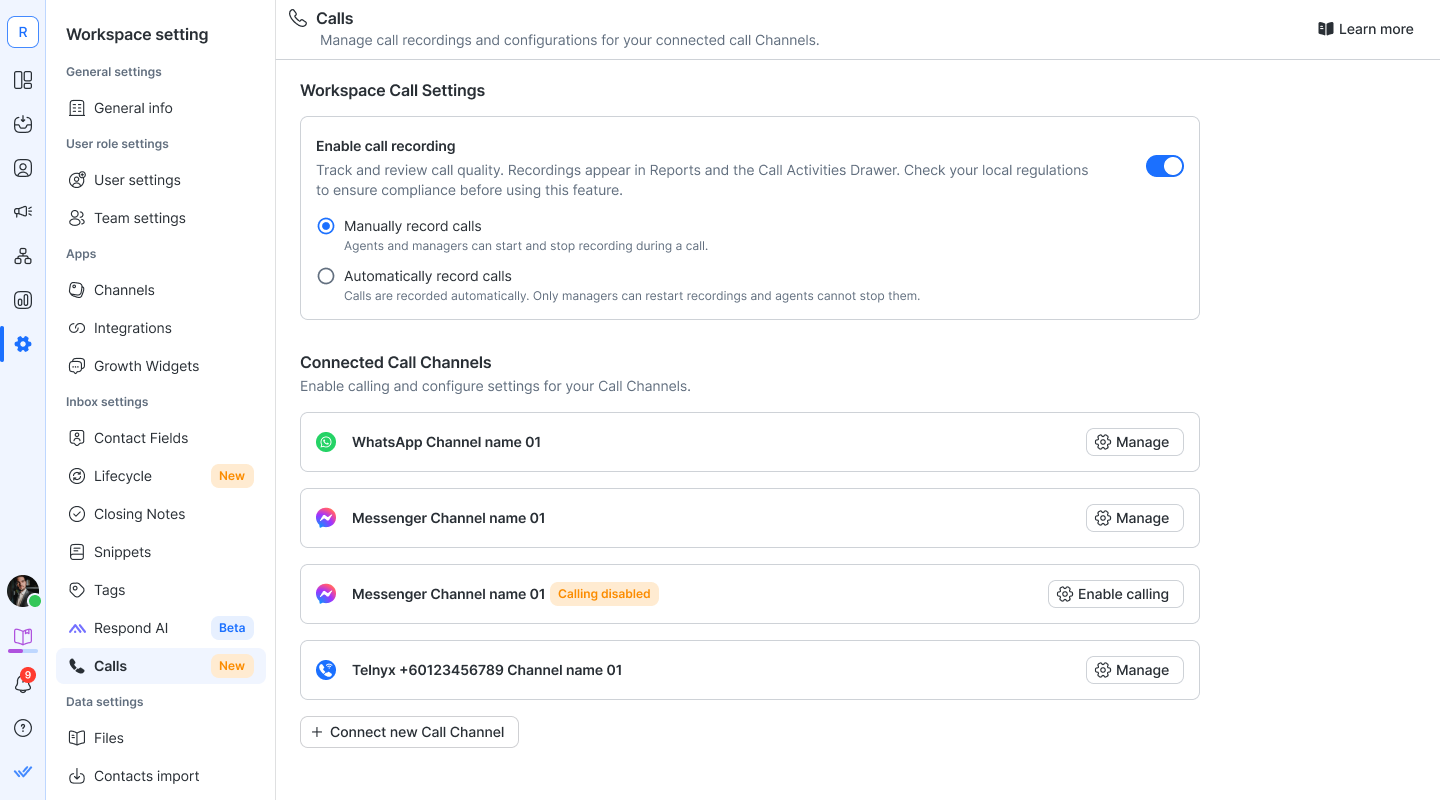Click the user profile avatar photo
This screenshot has height=800, width=1440.
[23, 591]
